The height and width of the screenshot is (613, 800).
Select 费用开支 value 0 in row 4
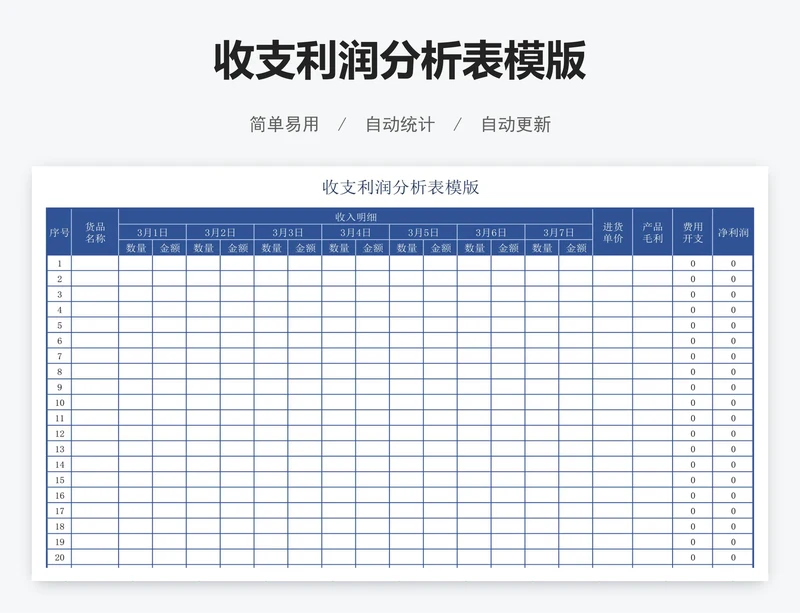[x=693, y=310]
